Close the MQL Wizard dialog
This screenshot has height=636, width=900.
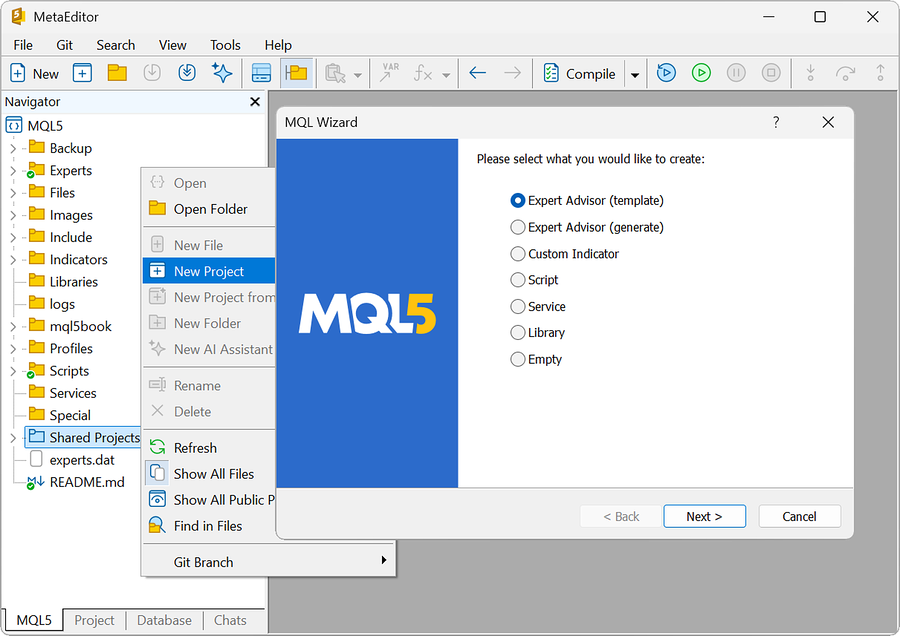[828, 122]
